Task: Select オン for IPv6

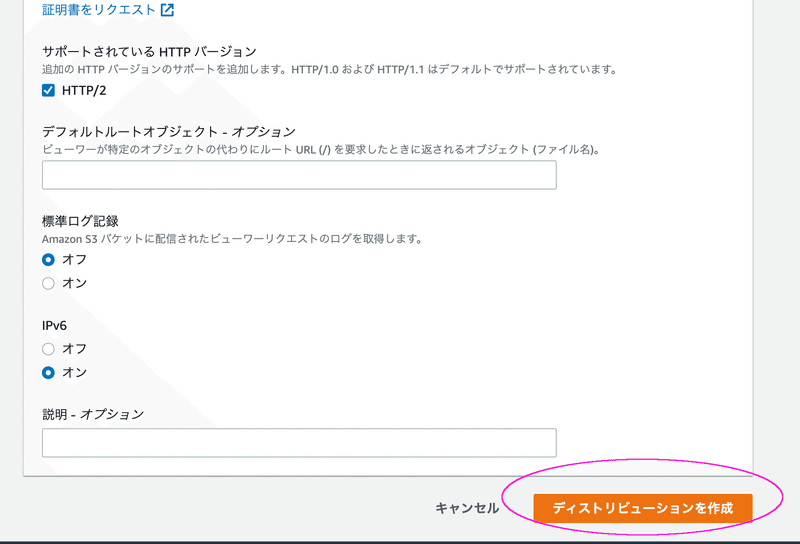Action: click(x=48, y=373)
